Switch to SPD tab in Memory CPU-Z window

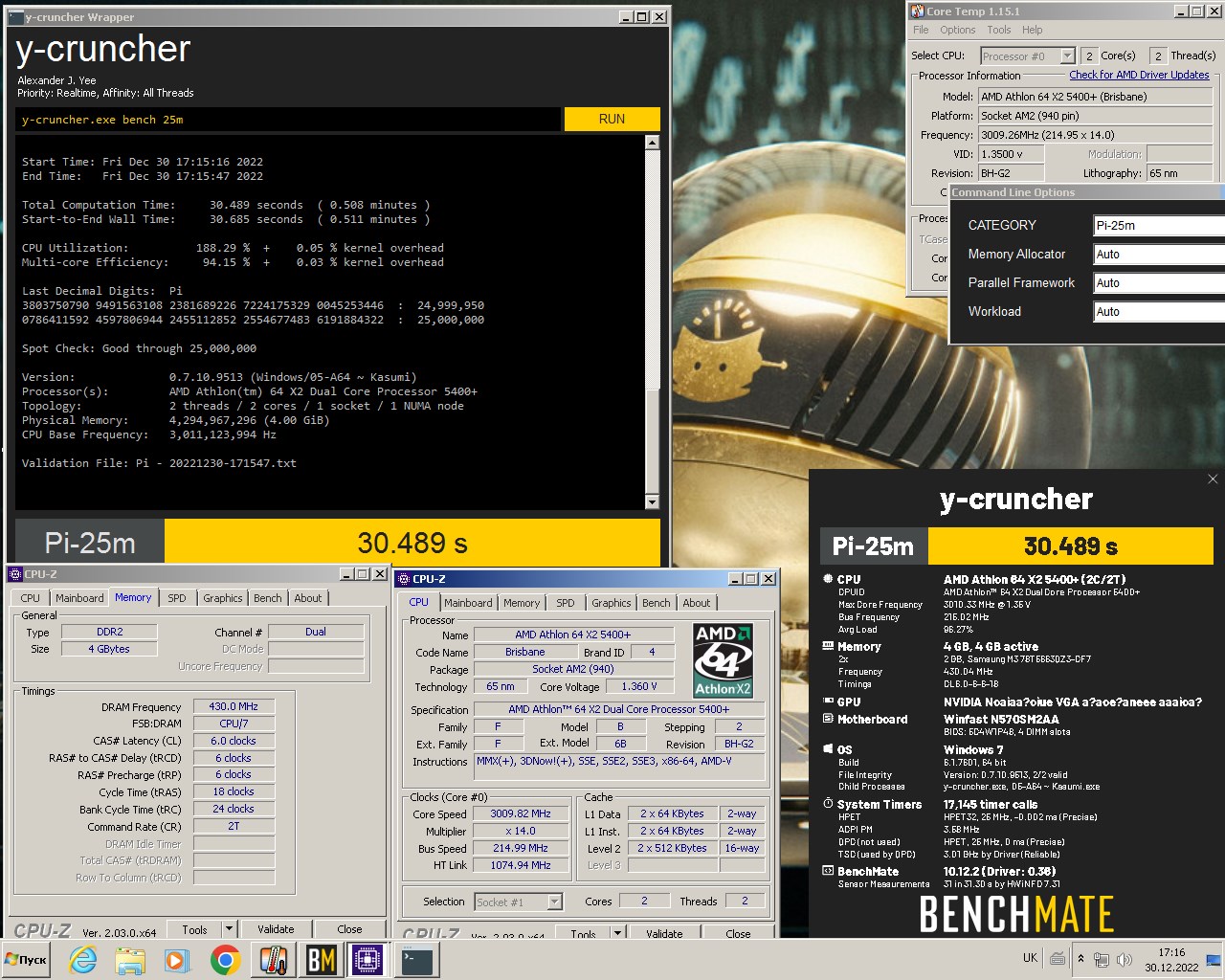coord(177,598)
